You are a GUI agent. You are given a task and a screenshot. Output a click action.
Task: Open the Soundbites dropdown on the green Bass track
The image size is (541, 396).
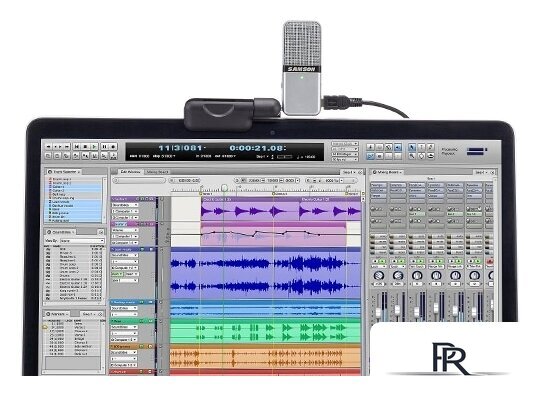(x=124, y=327)
